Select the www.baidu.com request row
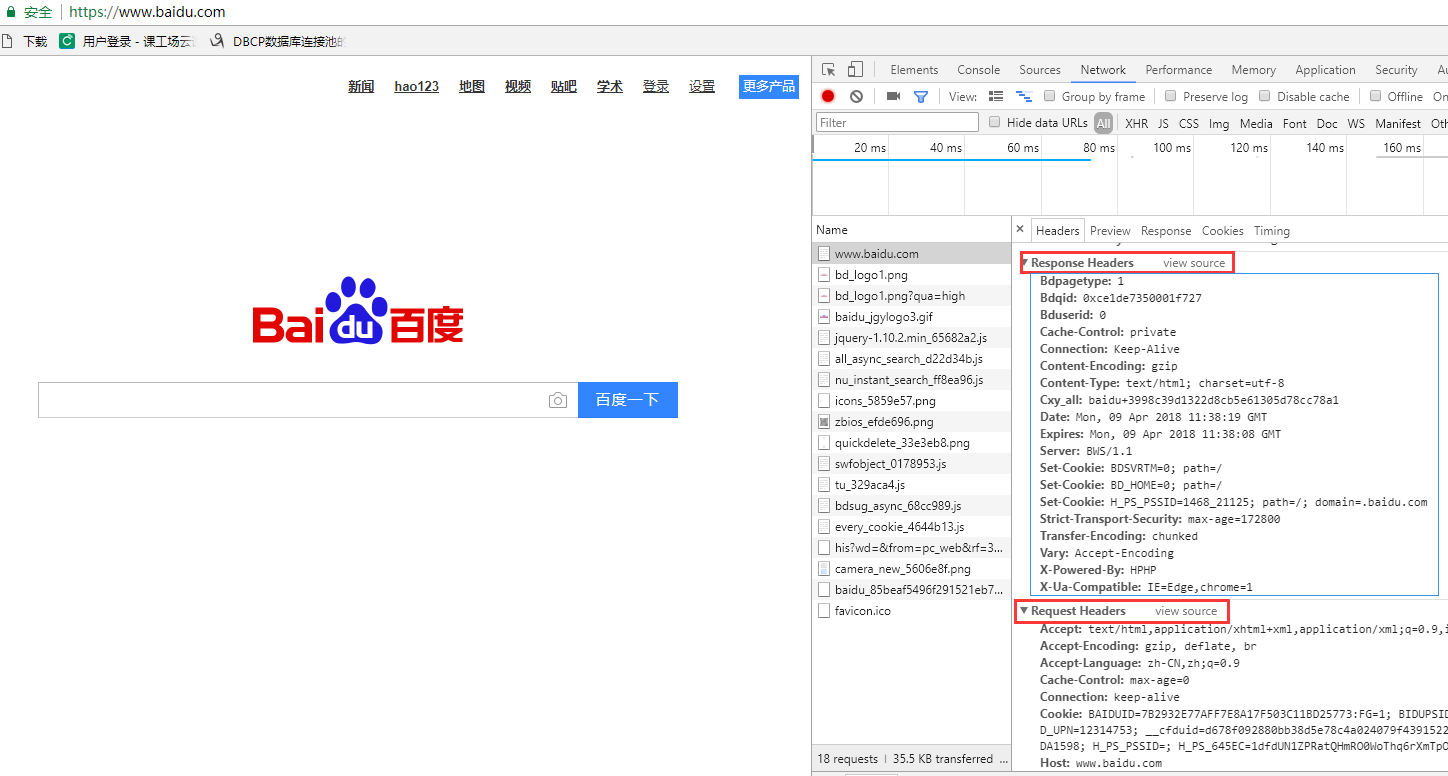The image size is (1448, 776). click(x=912, y=254)
